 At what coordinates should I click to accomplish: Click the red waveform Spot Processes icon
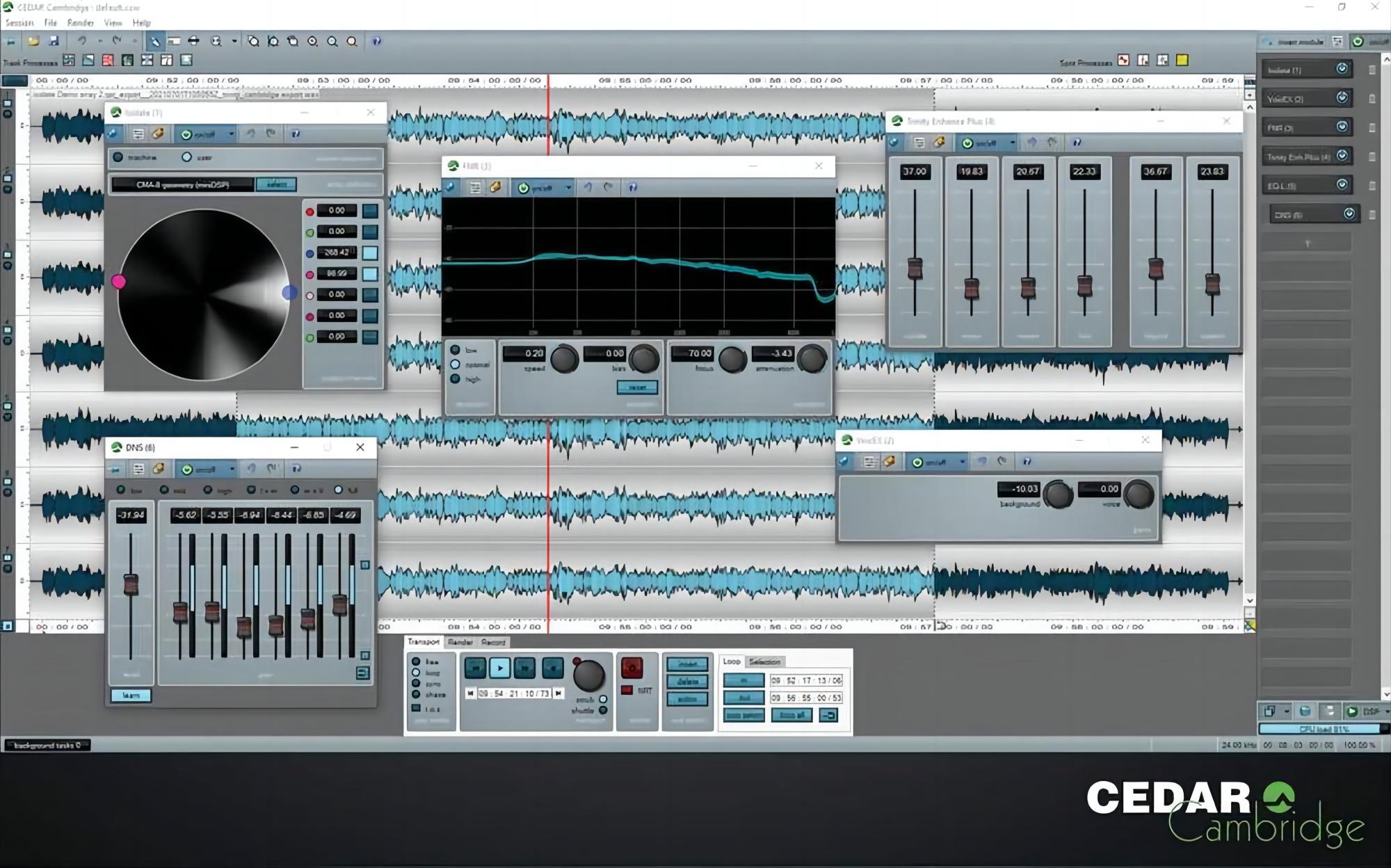pos(1123,61)
